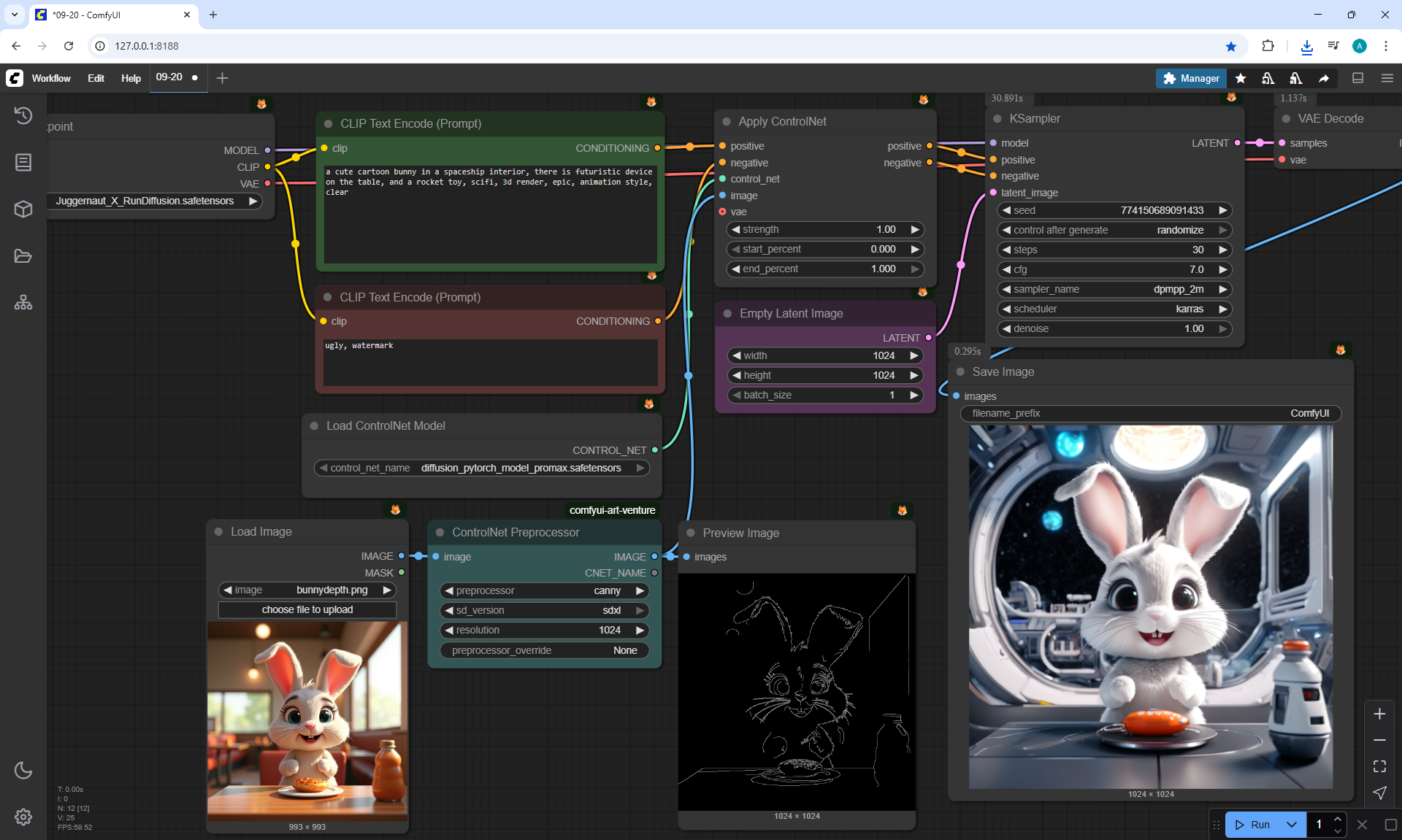
Task: Toggle dark theme moon icon
Action: pos(23,770)
